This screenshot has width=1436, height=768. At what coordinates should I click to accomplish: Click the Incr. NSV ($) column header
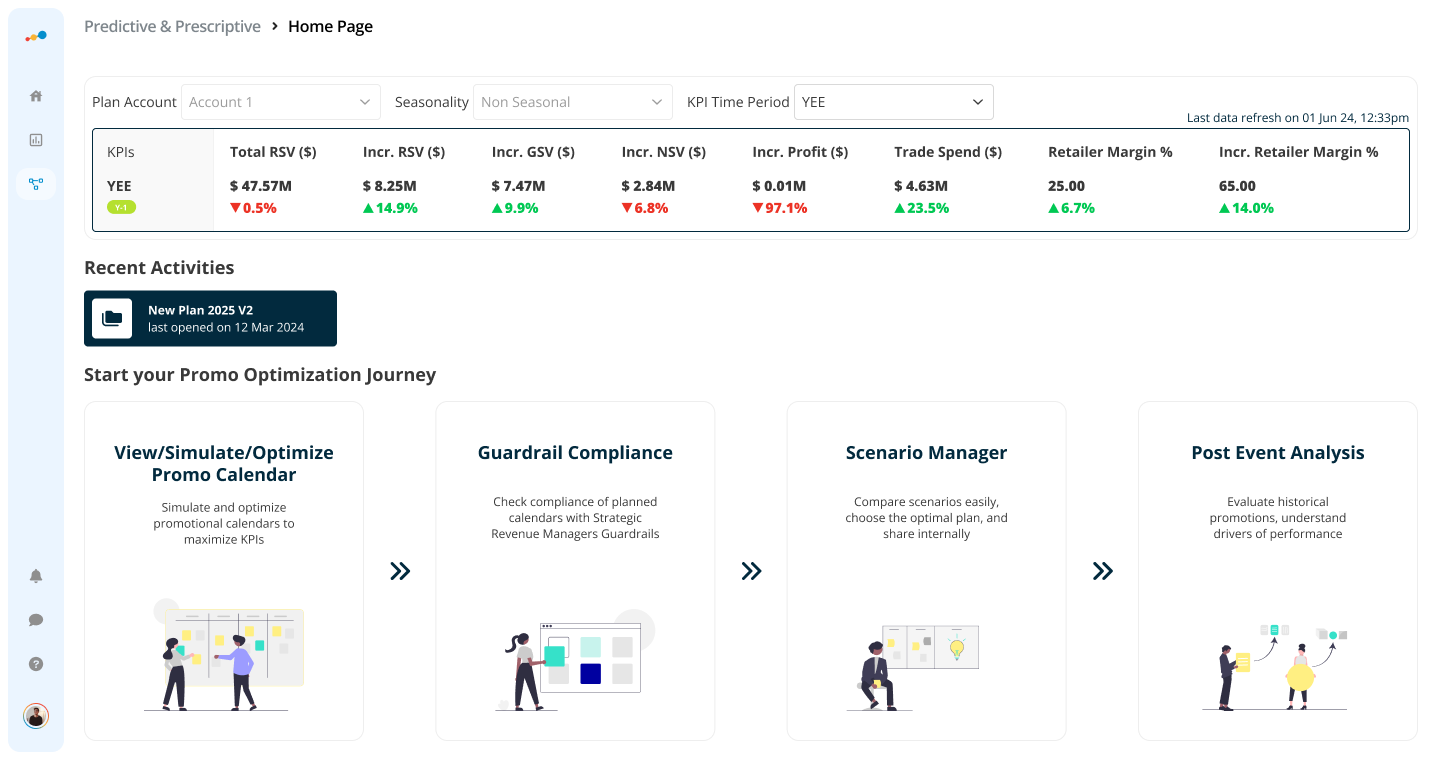point(664,152)
